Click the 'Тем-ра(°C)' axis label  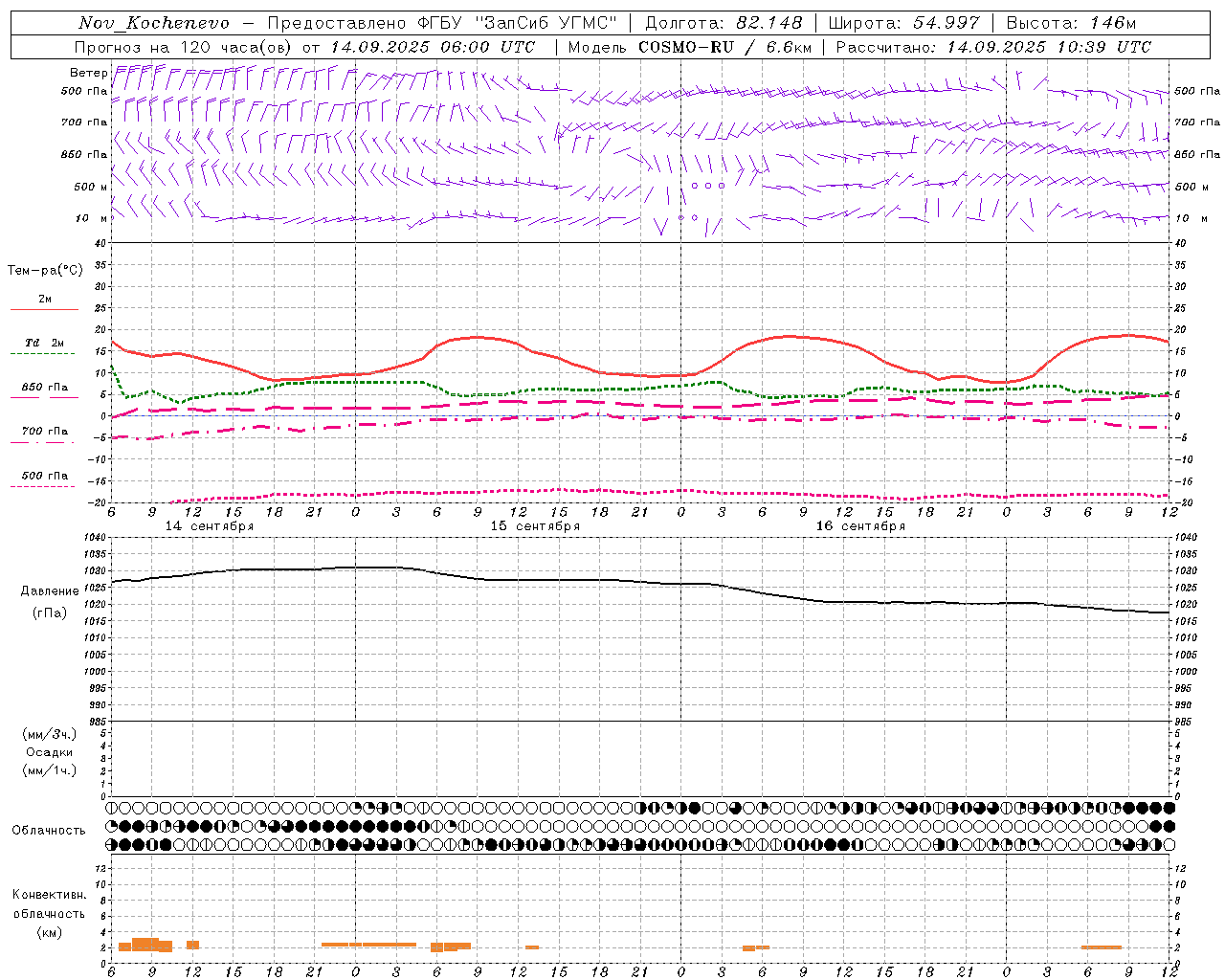(x=45, y=271)
